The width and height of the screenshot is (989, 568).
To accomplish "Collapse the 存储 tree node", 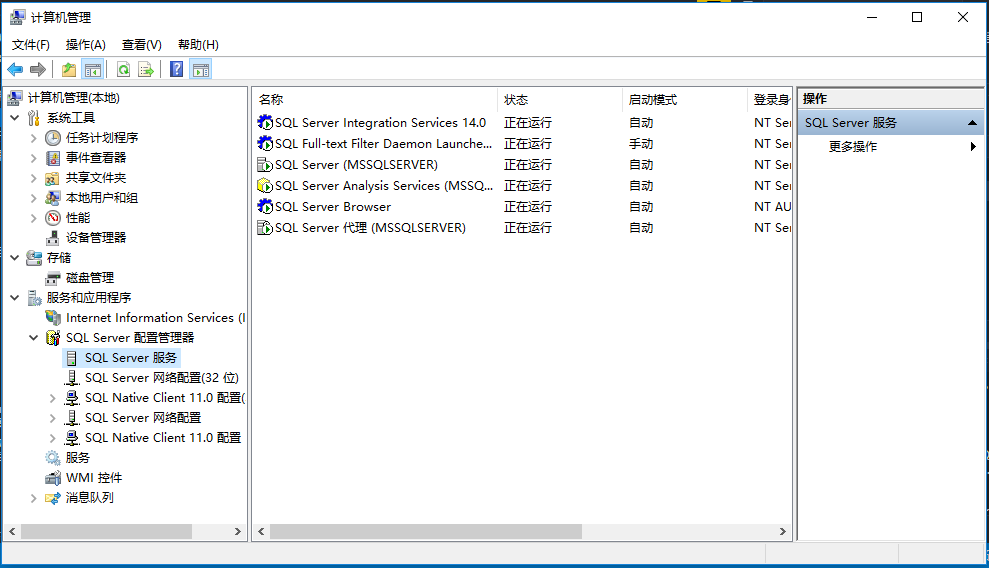I will pos(15,258).
